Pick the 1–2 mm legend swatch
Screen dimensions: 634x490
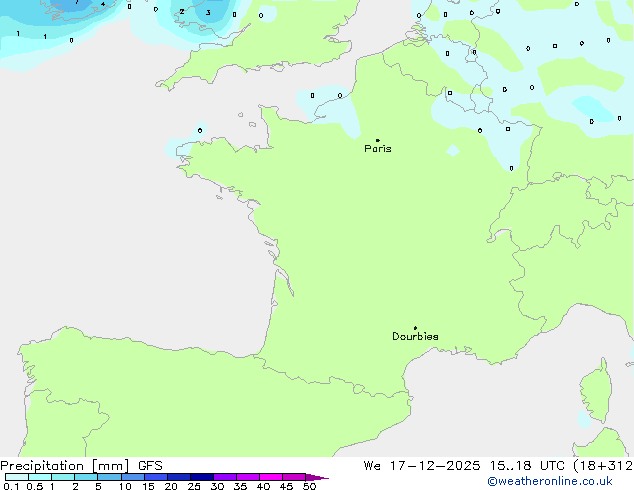click(63, 477)
